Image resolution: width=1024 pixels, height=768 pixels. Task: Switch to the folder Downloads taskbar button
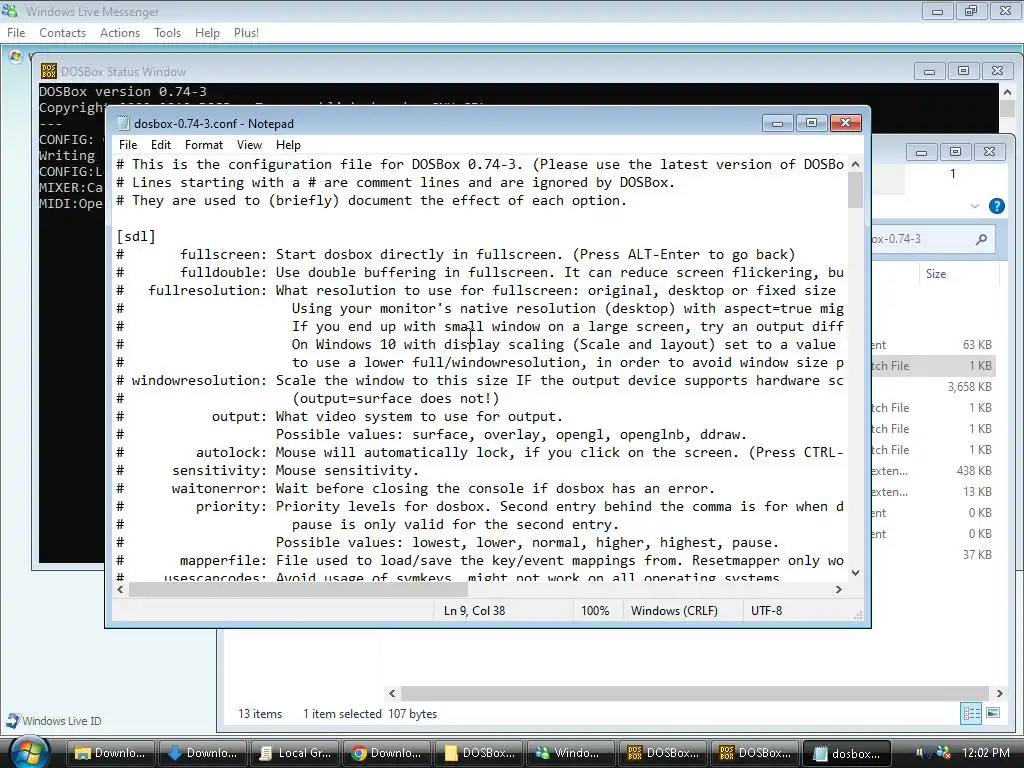(x=110, y=753)
